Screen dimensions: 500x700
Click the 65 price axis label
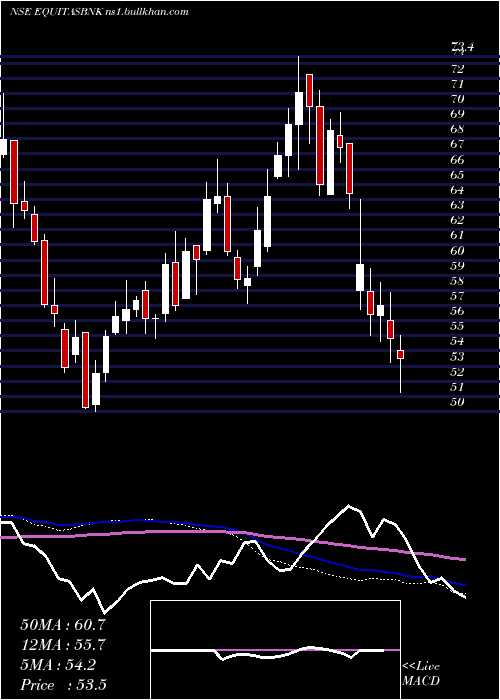pyautogui.click(x=457, y=175)
